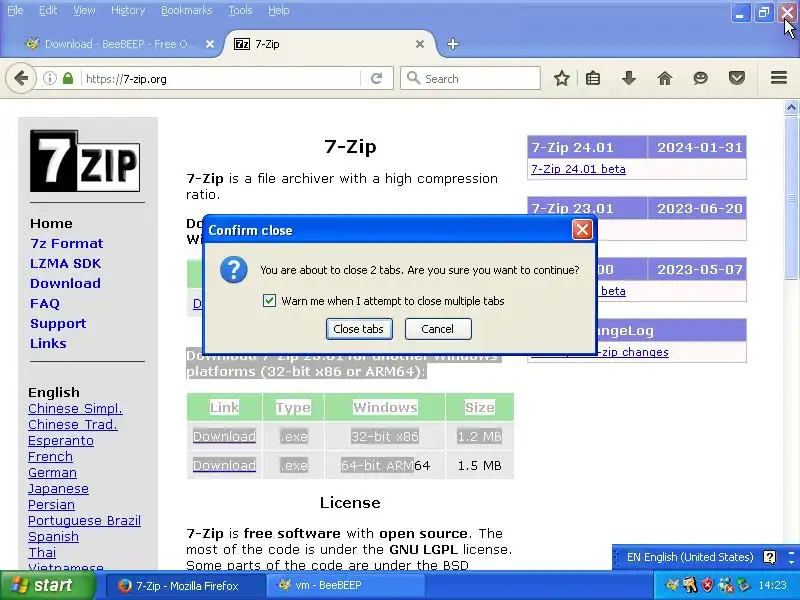Click the taskbar clock 14:23
The image size is (800, 600).
pyautogui.click(x=772, y=585)
